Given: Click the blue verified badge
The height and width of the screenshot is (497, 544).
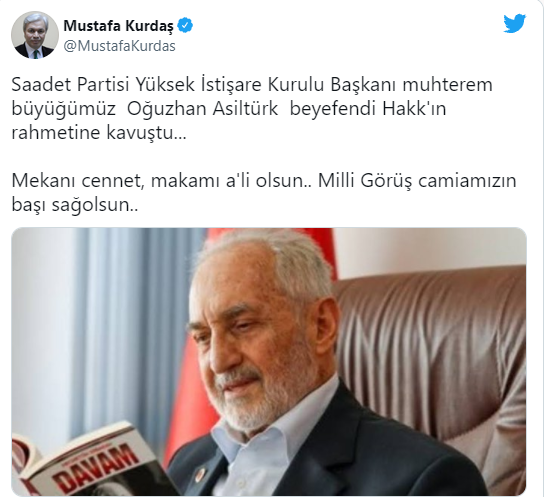Looking at the screenshot, I should pyautogui.click(x=185, y=25).
